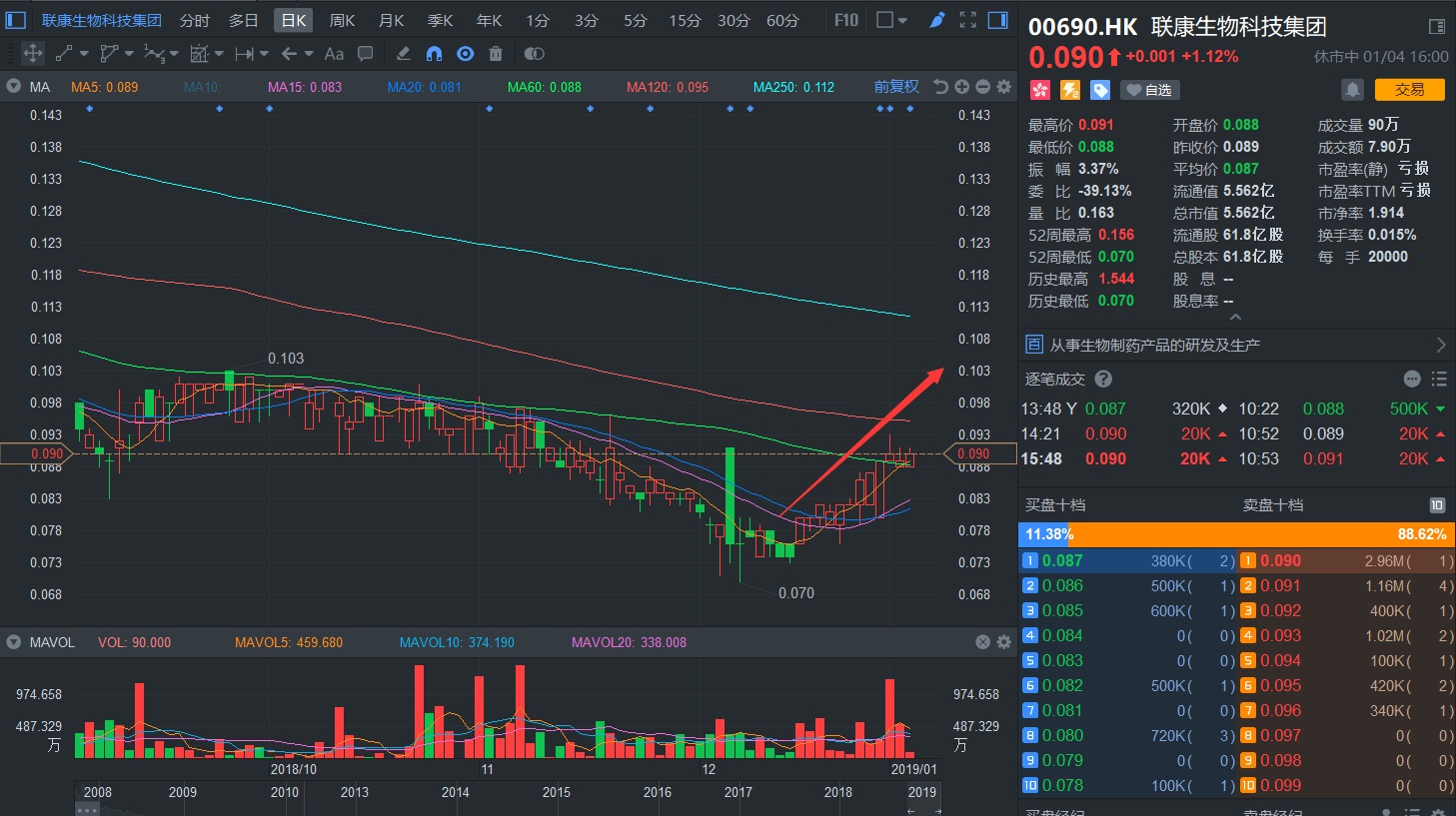
Task: Close the MAVOL volume indicator panel
Action: (x=982, y=642)
